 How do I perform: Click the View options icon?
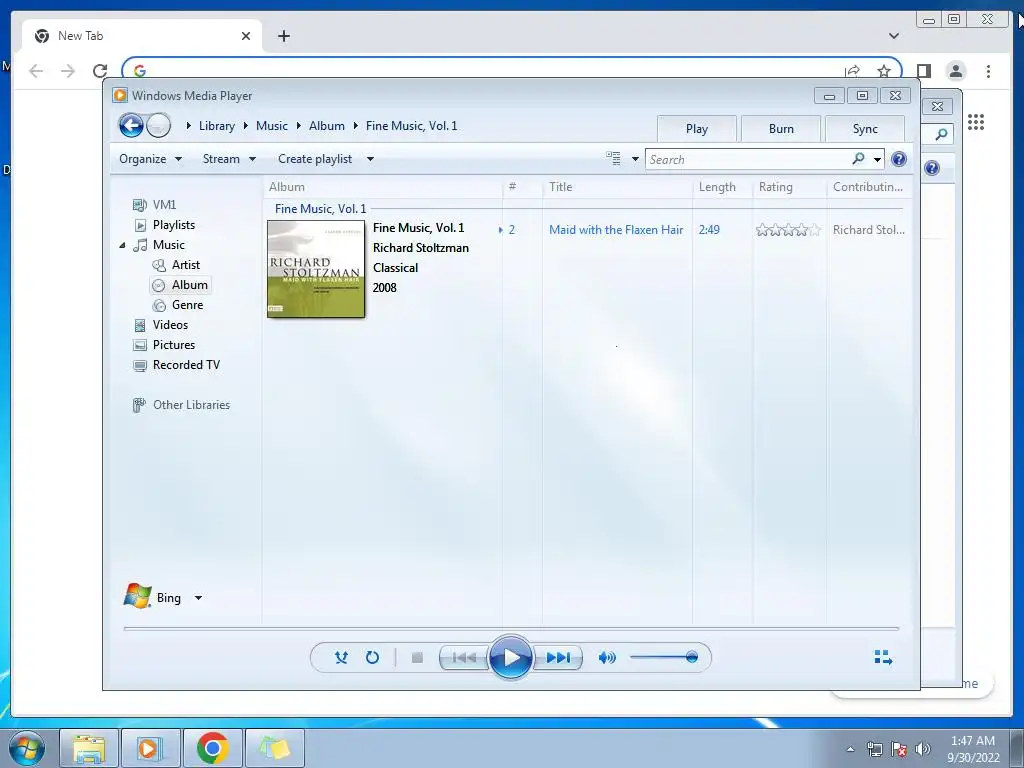click(613, 158)
